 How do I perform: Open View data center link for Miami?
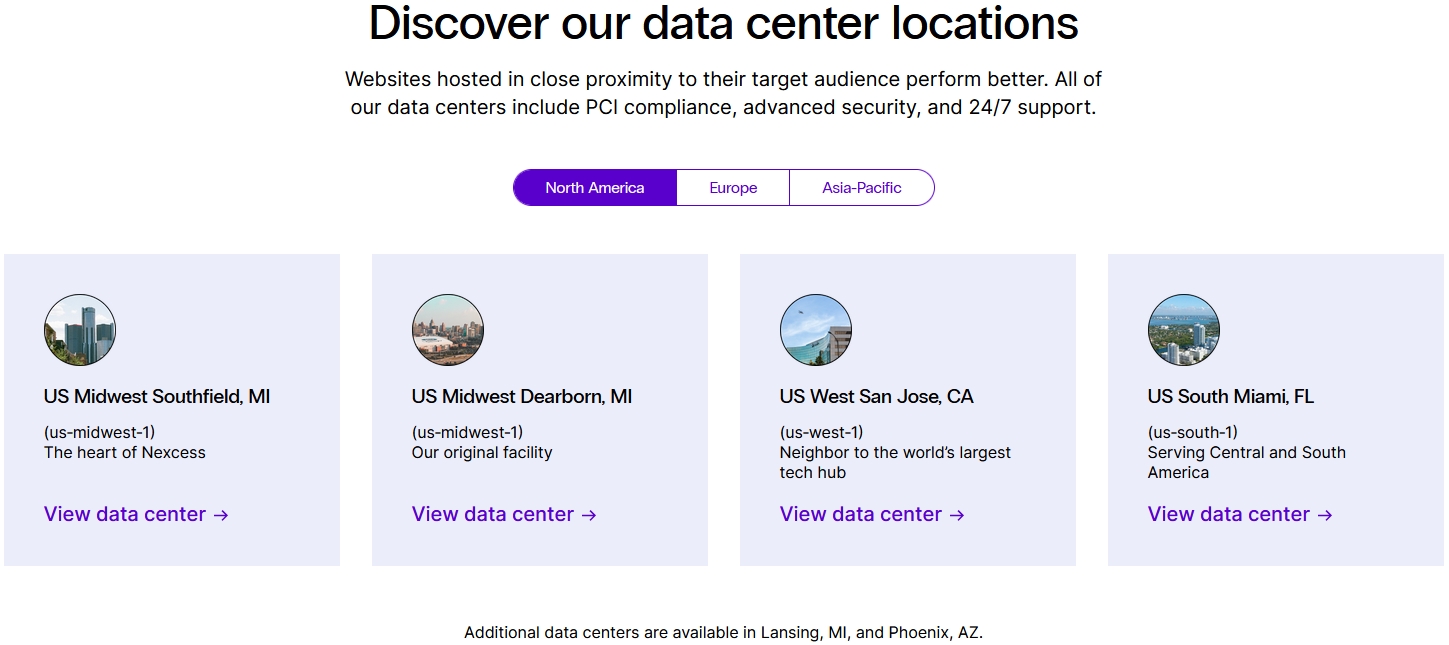click(1229, 514)
